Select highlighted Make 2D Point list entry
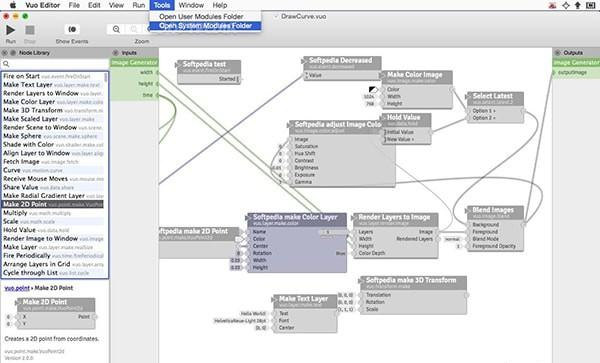 point(53,204)
